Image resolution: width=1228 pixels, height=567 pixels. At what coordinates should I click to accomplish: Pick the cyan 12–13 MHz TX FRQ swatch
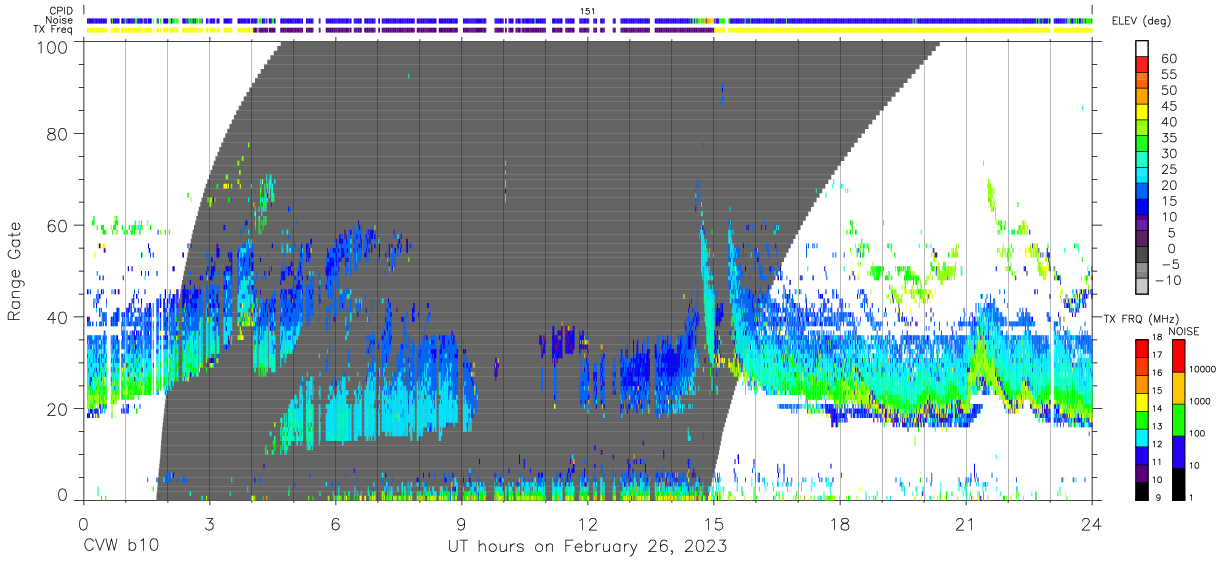[x=1143, y=436]
